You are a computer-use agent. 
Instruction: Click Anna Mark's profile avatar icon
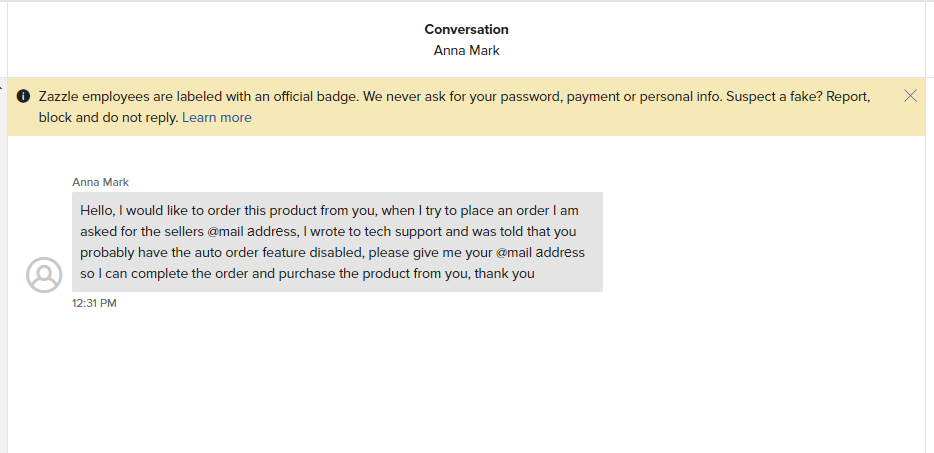pyautogui.click(x=44, y=275)
